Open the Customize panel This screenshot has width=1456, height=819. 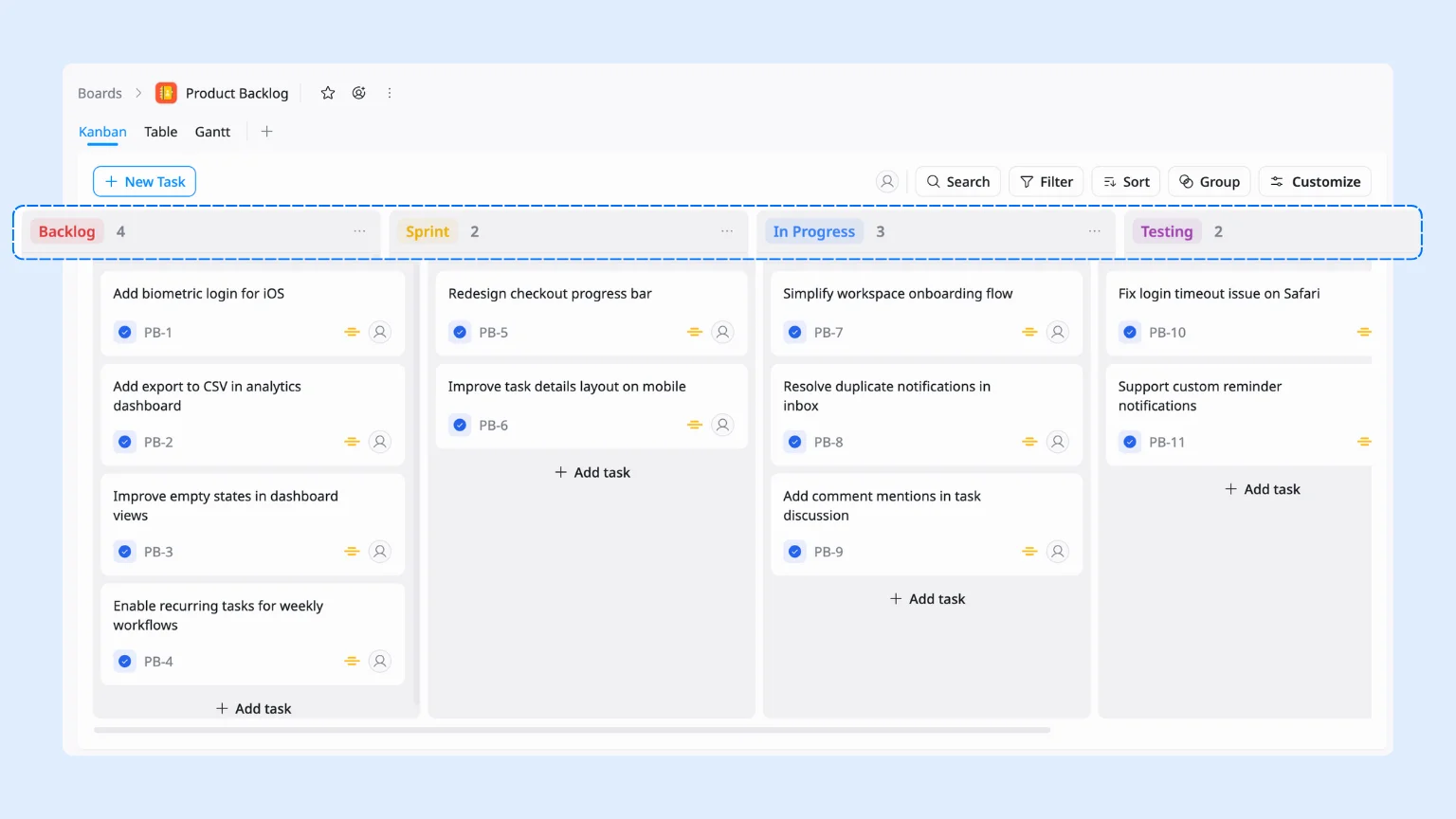coord(1315,182)
